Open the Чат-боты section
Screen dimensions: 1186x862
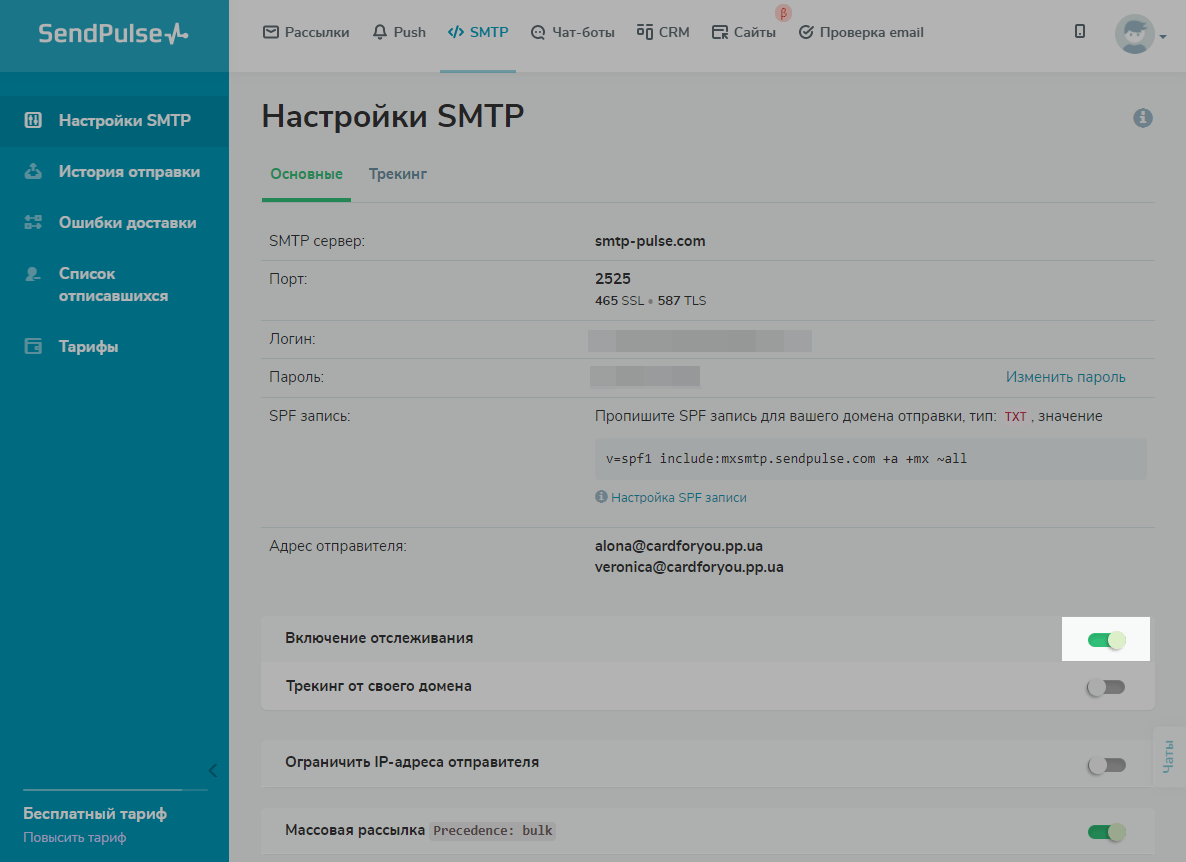pyautogui.click(x=538, y=32)
